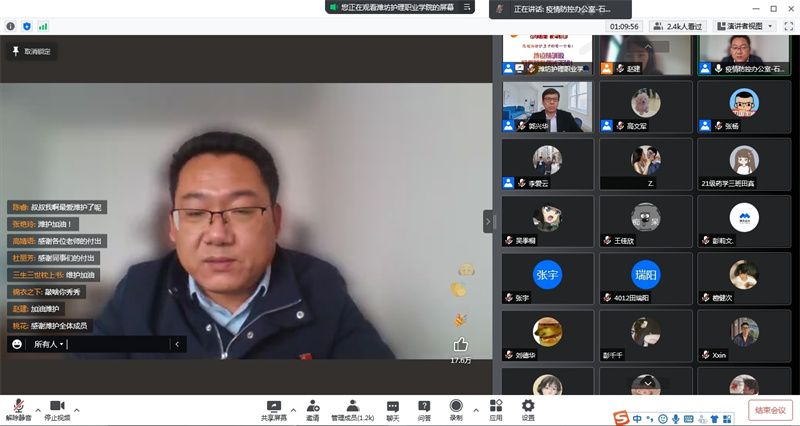Select 张宇 blue avatar tile

(547, 279)
